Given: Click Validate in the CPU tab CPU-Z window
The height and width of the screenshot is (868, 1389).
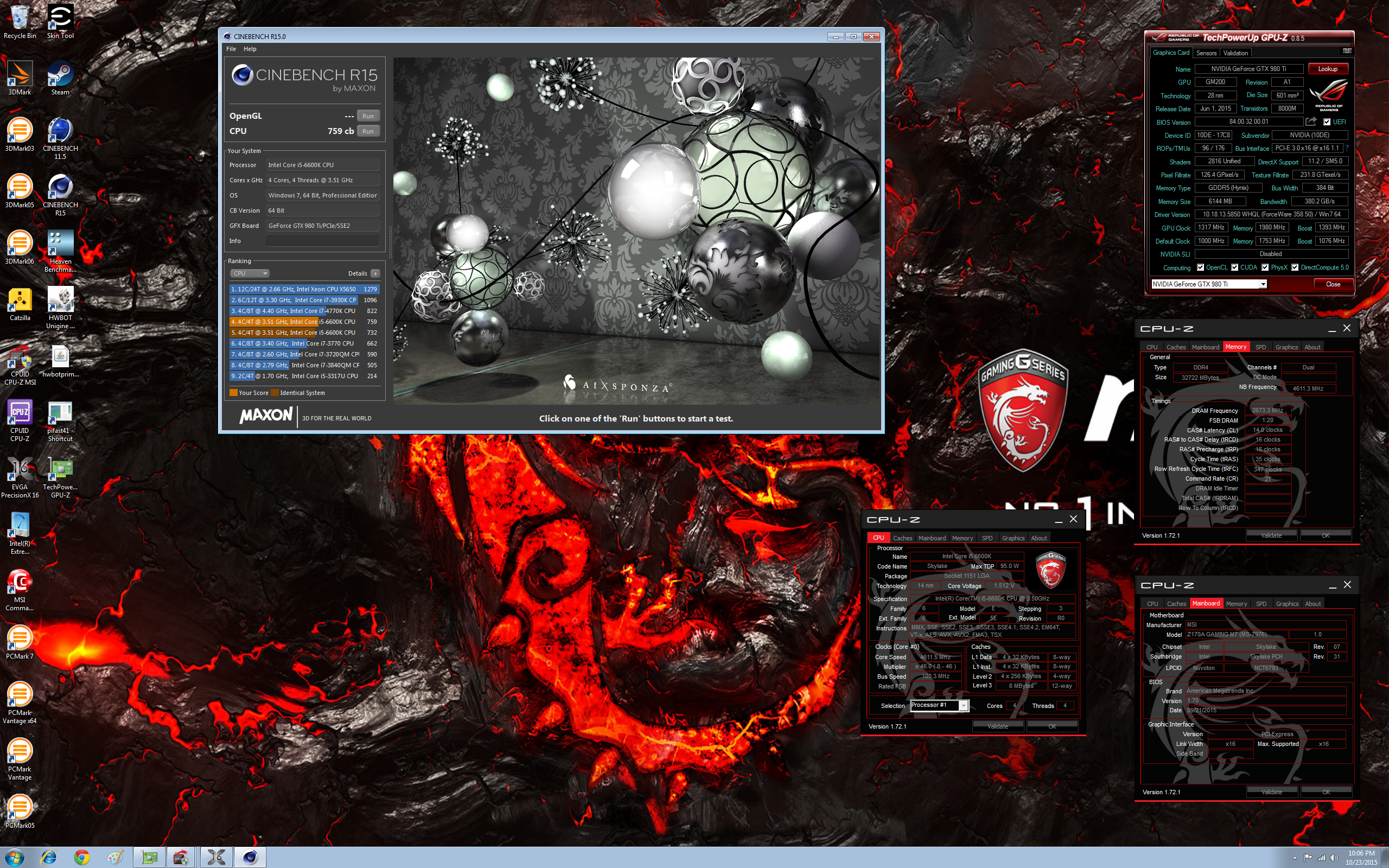Looking at the screenshot, I should pyautogui.click(x=998, y=726).
